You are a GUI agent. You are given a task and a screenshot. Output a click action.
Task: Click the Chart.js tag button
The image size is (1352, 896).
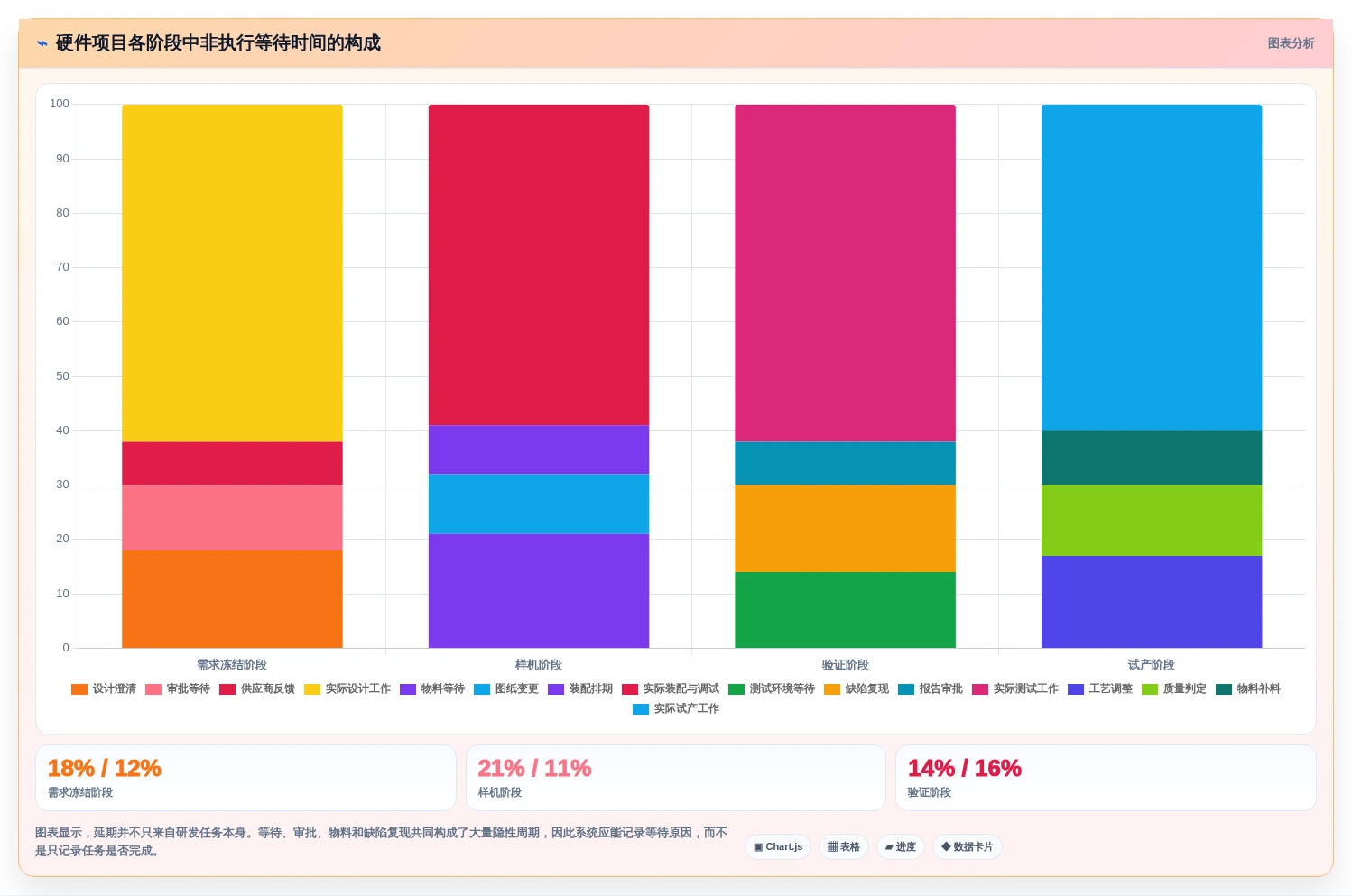click(778, 847)
